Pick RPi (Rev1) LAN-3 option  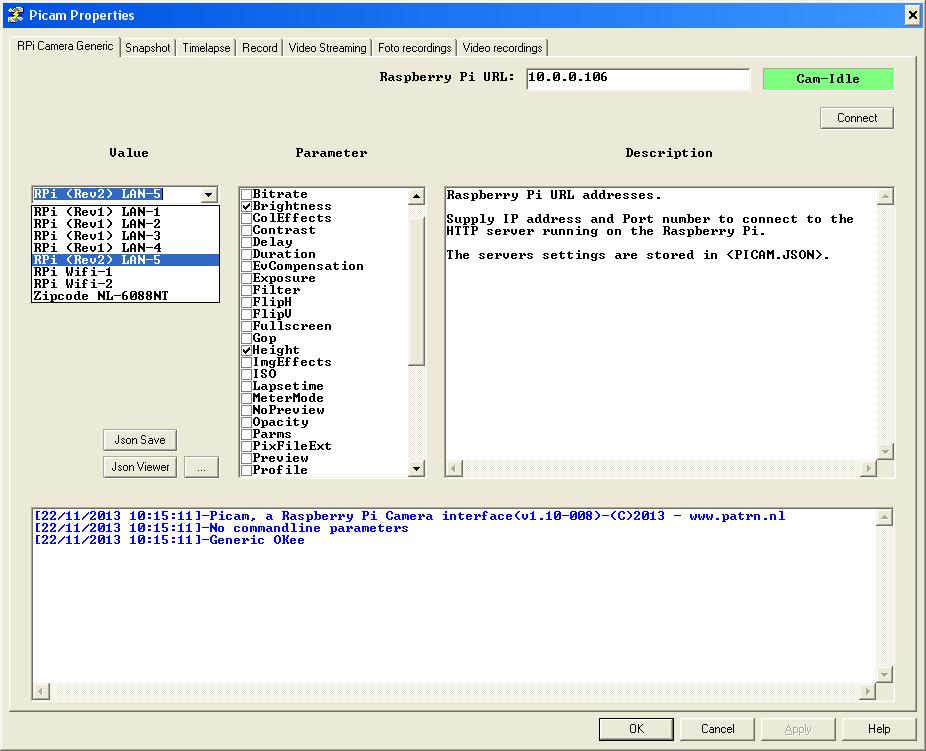(x=96, y=235)
